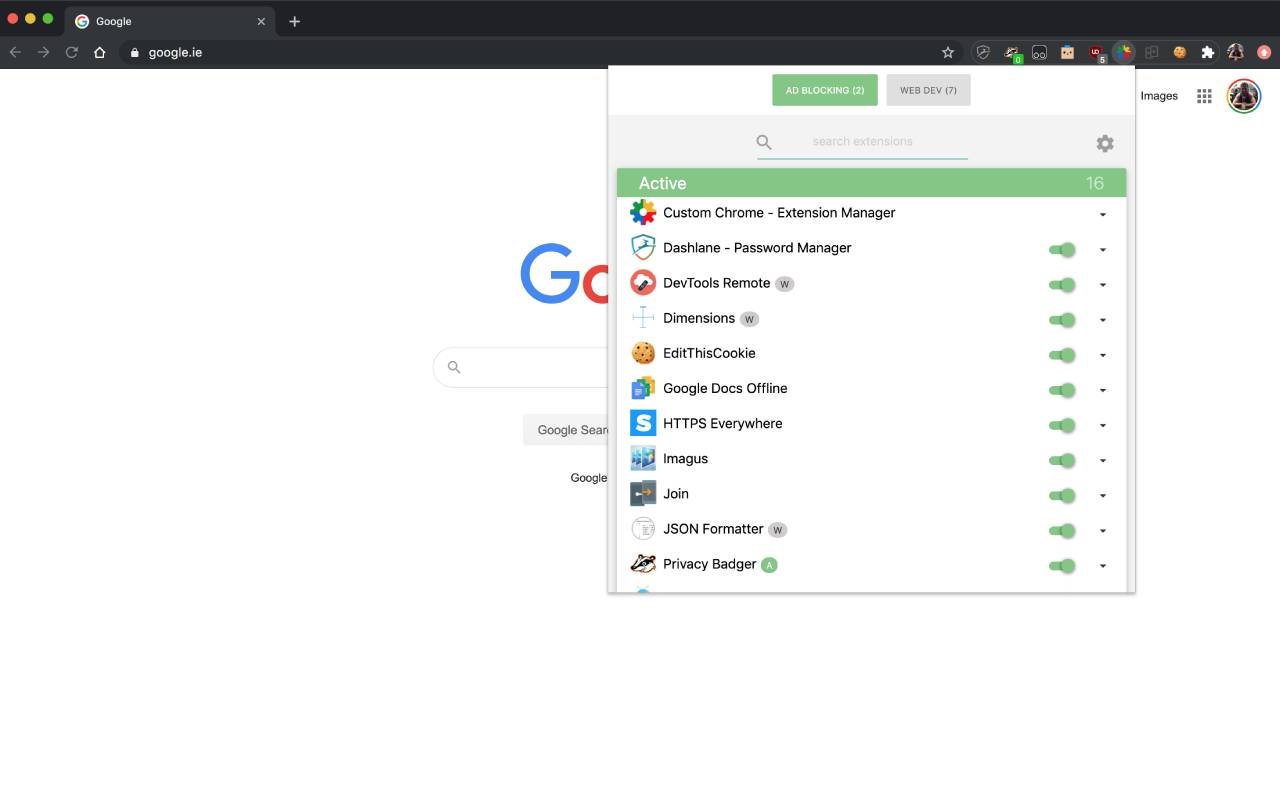This screenshot has height=800, width=1280.
Task: Open the Images link on Google
Action: 1159,96
